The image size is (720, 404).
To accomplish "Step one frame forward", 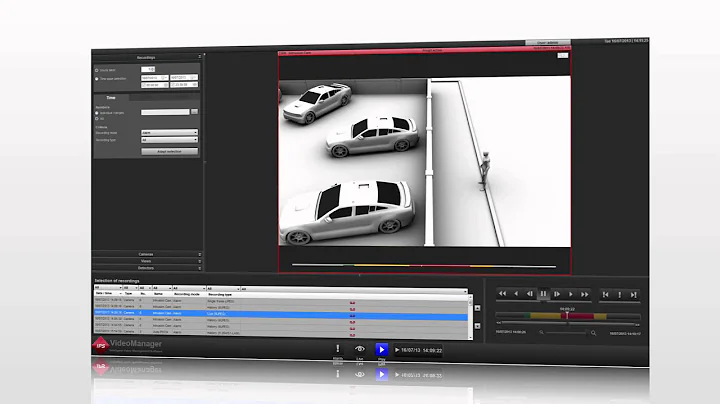I will click(x=557, y=294).
